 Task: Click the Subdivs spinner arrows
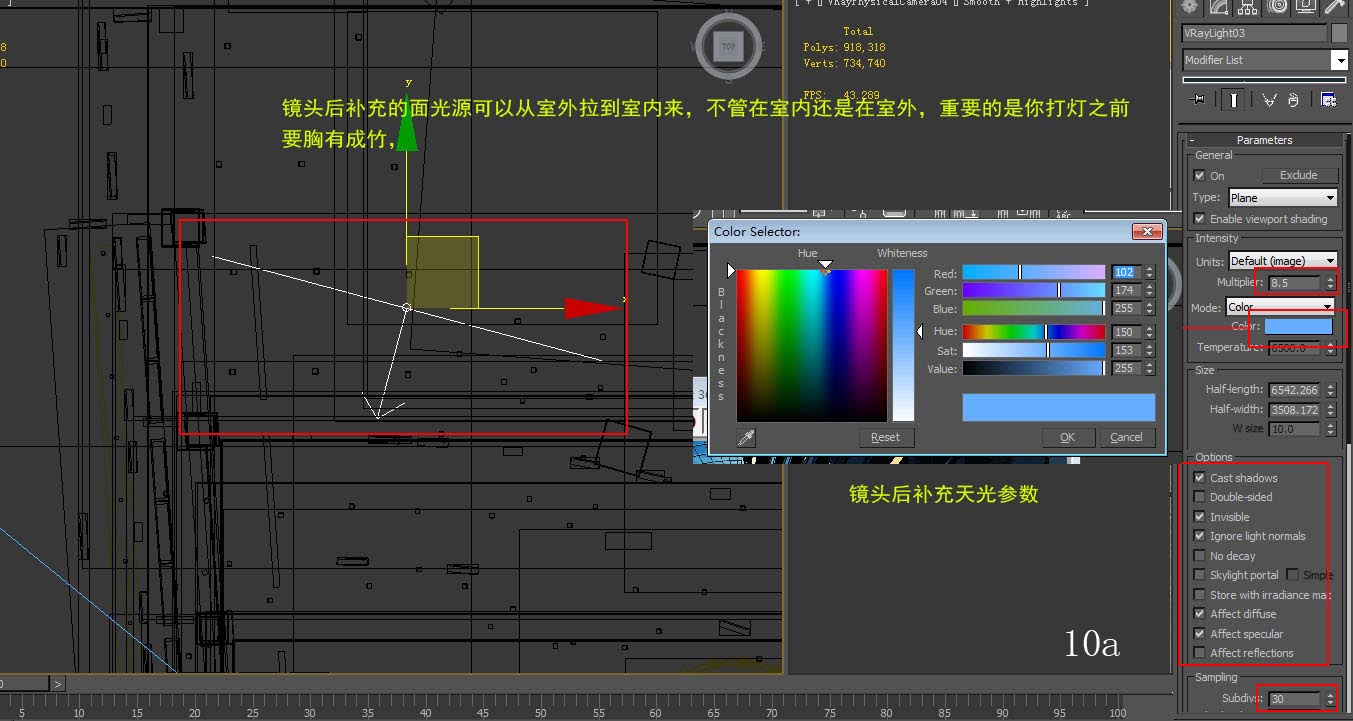click(x=1330, y=699)
